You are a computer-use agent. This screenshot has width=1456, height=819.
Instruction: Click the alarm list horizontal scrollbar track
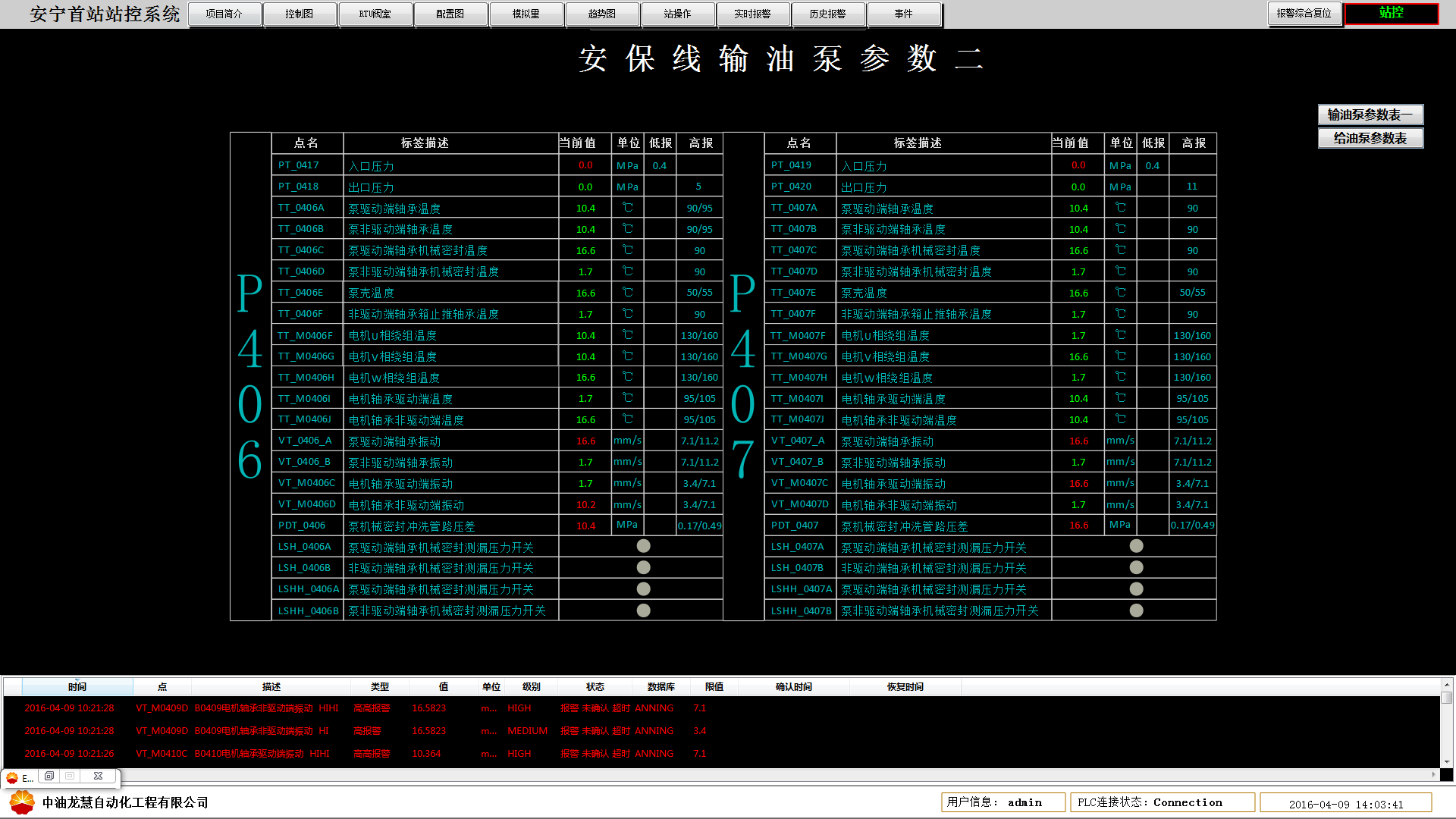[x=758, y=775]
